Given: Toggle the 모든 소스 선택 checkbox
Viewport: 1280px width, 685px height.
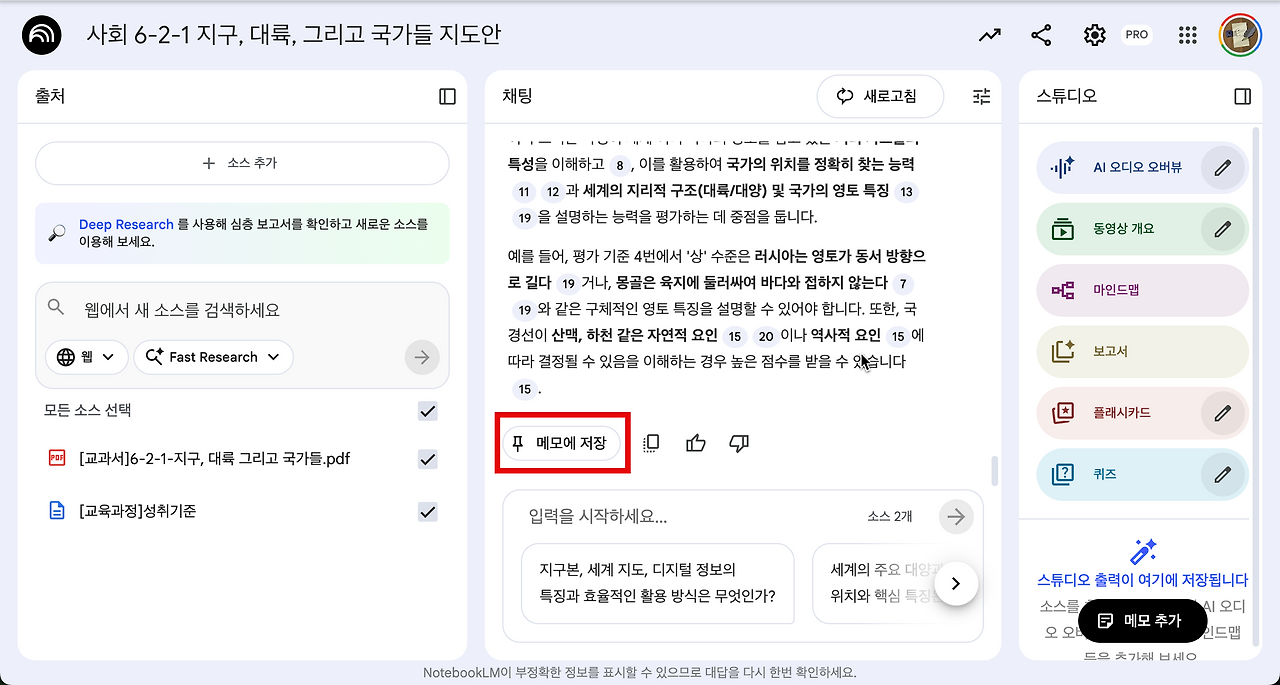Looking at the screenshot, I should tap(428, 411).
